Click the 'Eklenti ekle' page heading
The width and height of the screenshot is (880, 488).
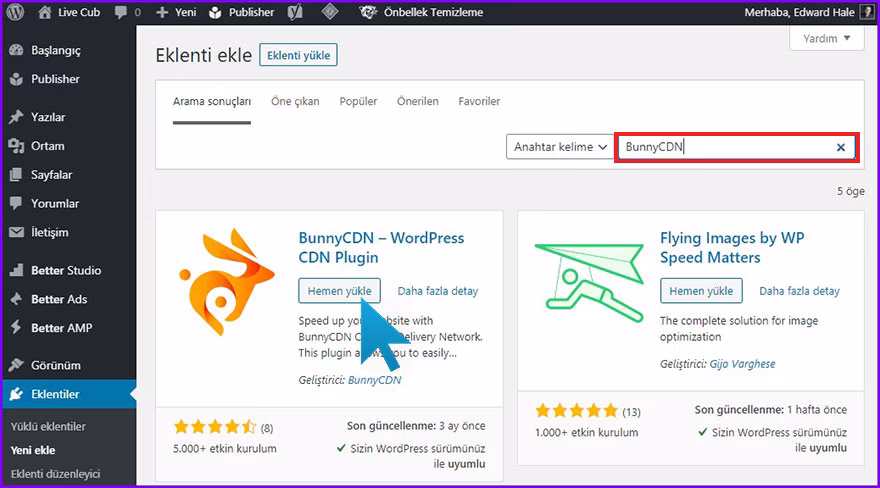pyautogui.click(x=204, y=56)
